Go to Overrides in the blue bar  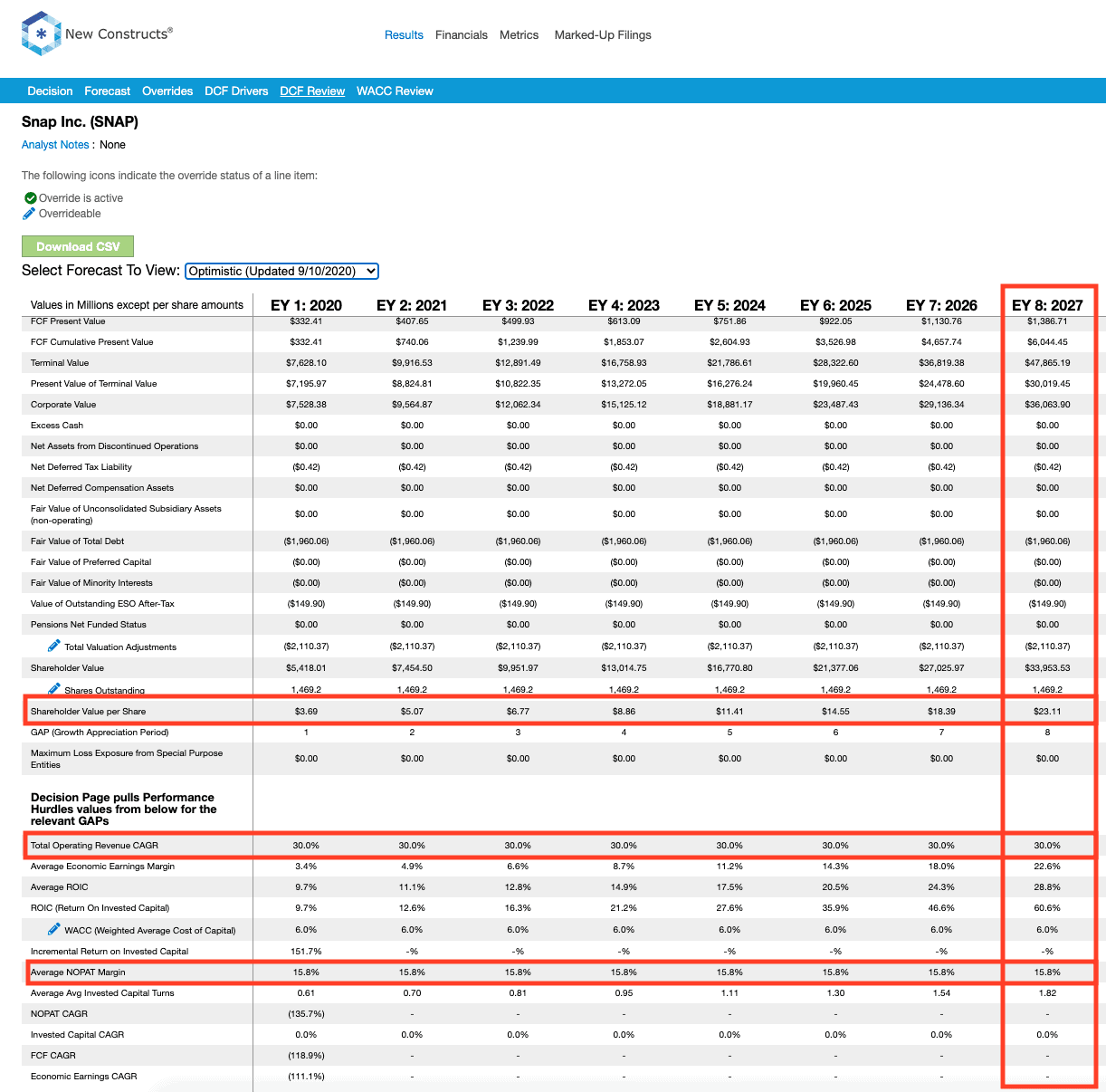pyautogui.click(x=167, y=91)
